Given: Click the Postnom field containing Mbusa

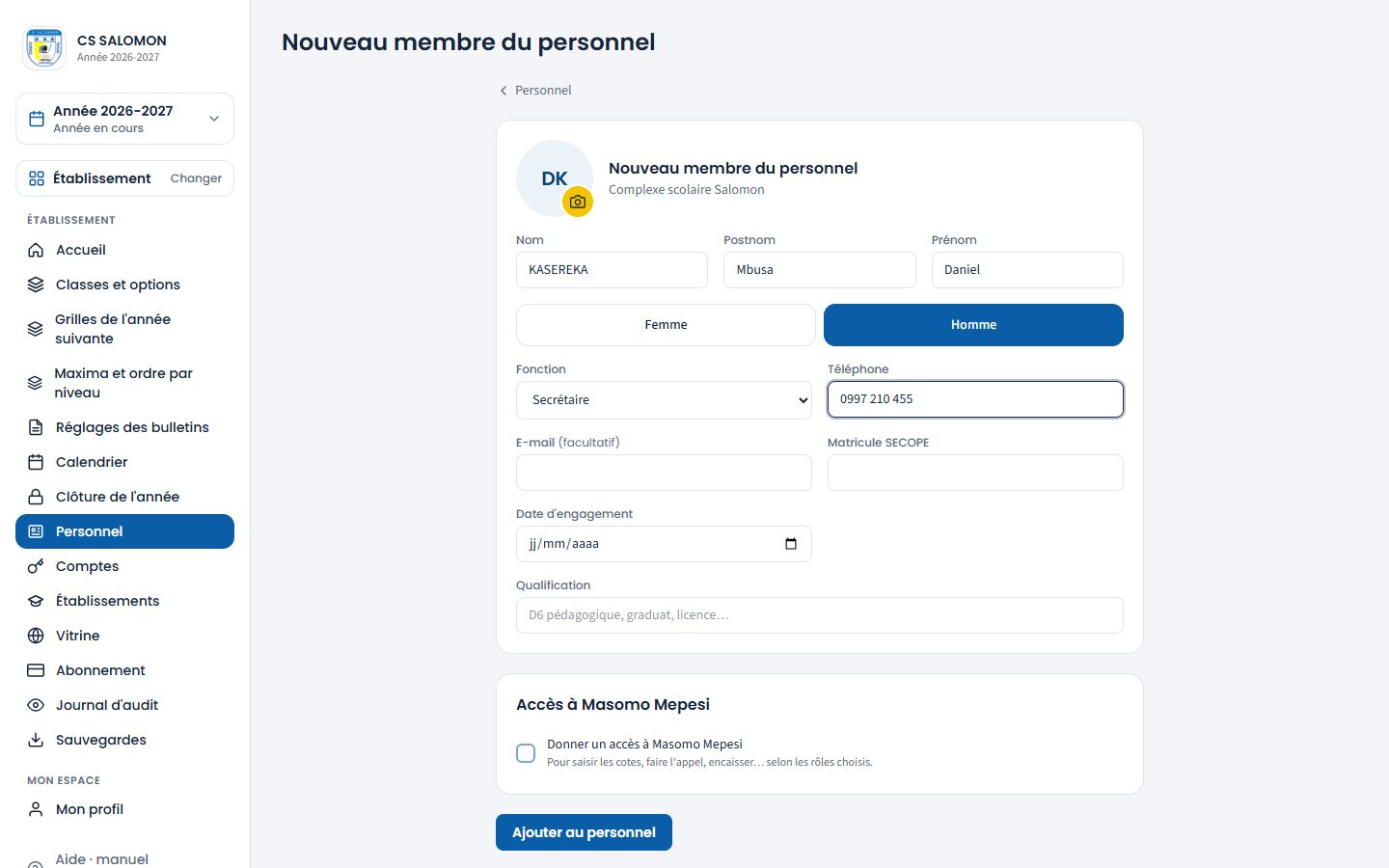Looking at the screenshot, I should pyautogui.click(x=819, y=270).
